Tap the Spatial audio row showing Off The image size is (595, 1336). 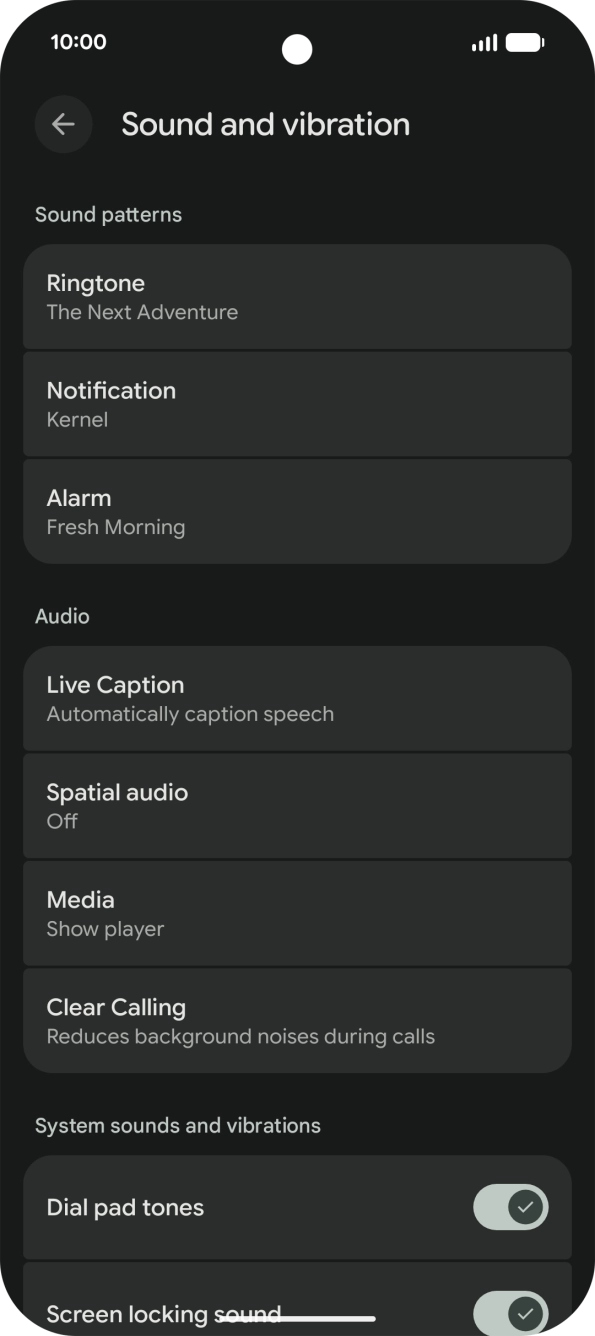(297, 805)
